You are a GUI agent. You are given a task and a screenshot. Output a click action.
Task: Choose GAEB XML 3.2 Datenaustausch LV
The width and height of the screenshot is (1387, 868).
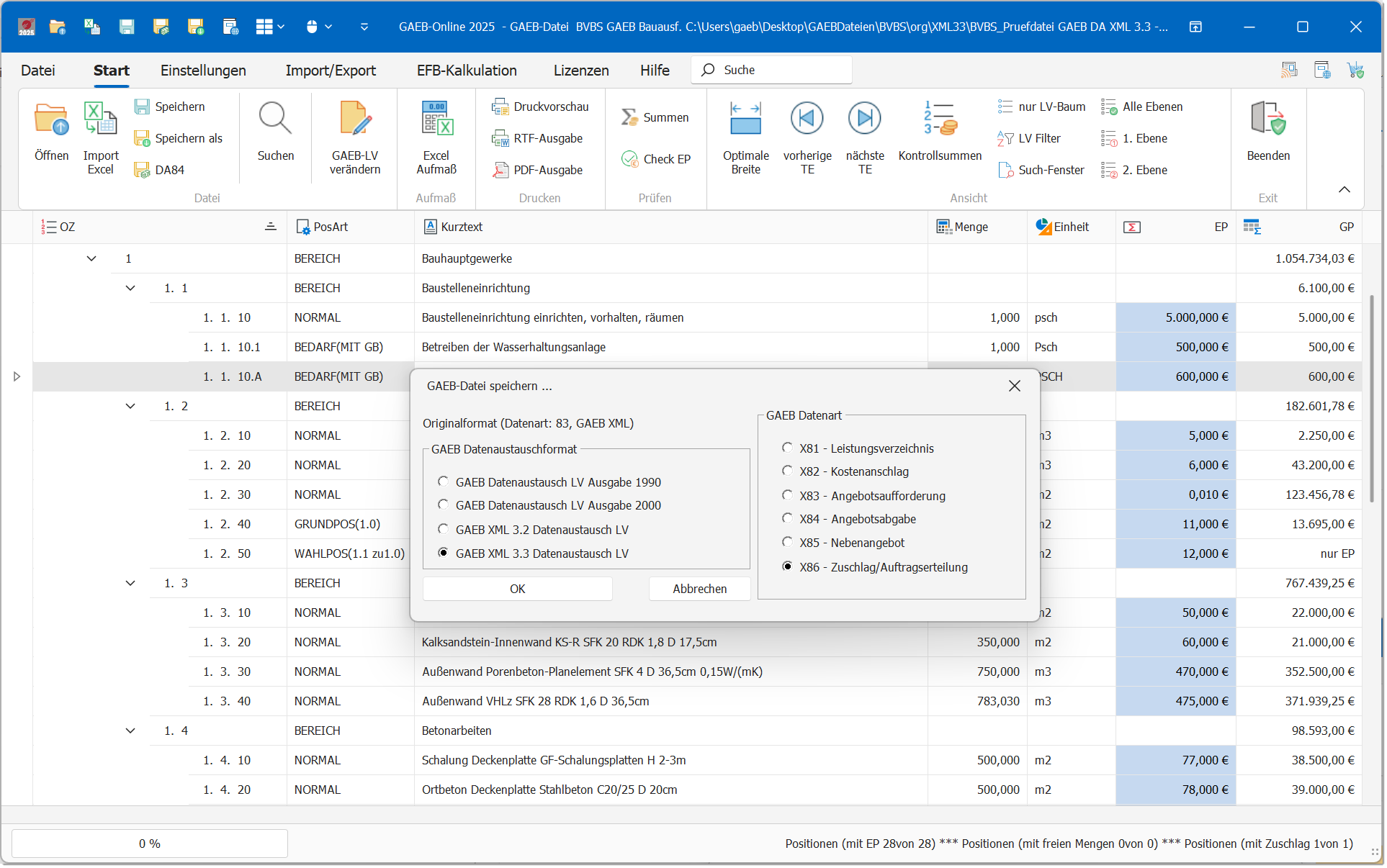(444, 529)
